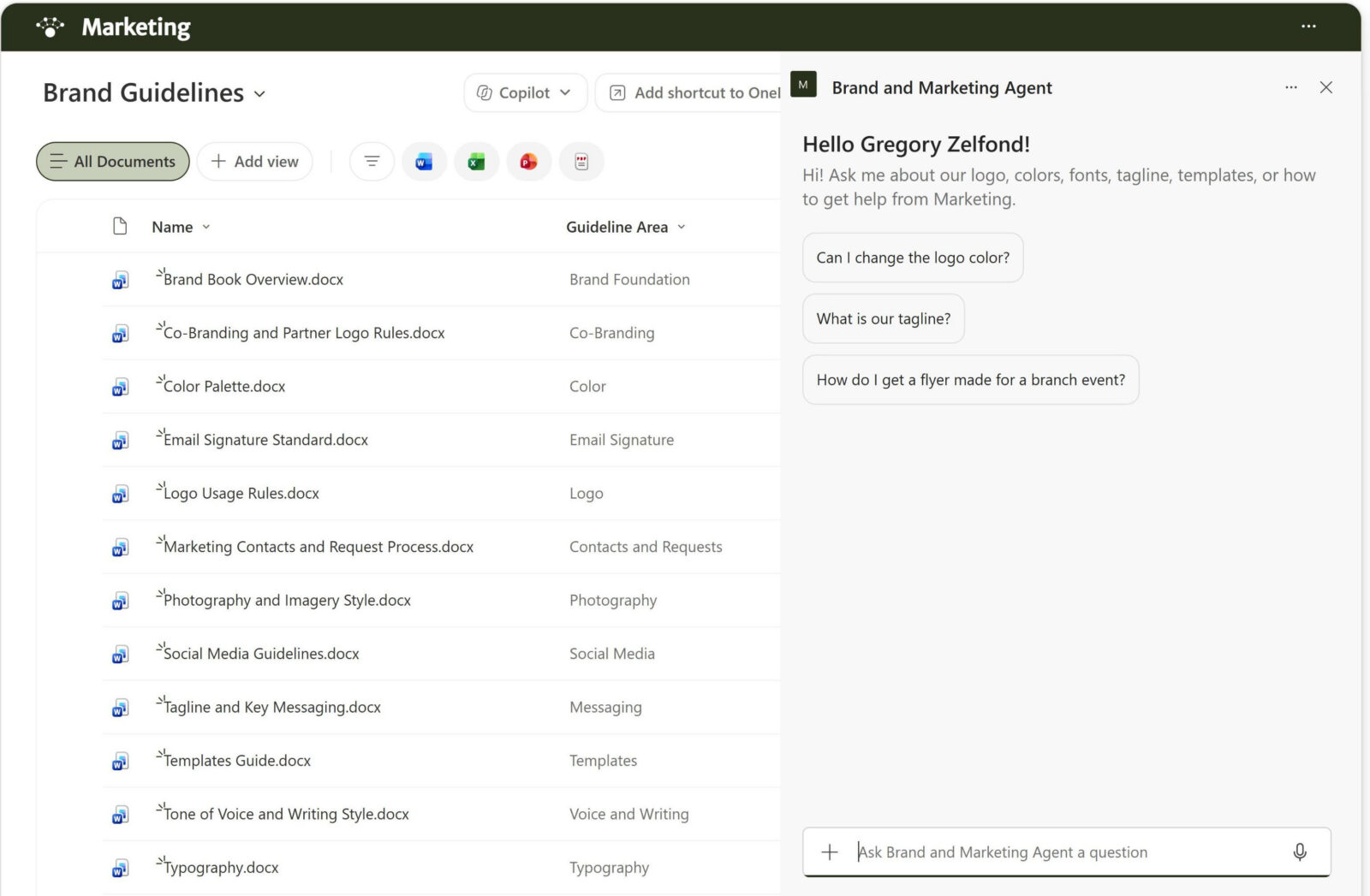The width and height of the screenshot is (1370, 896).
Task: Click the Voice and Writing cell
Action: (628, 815)
